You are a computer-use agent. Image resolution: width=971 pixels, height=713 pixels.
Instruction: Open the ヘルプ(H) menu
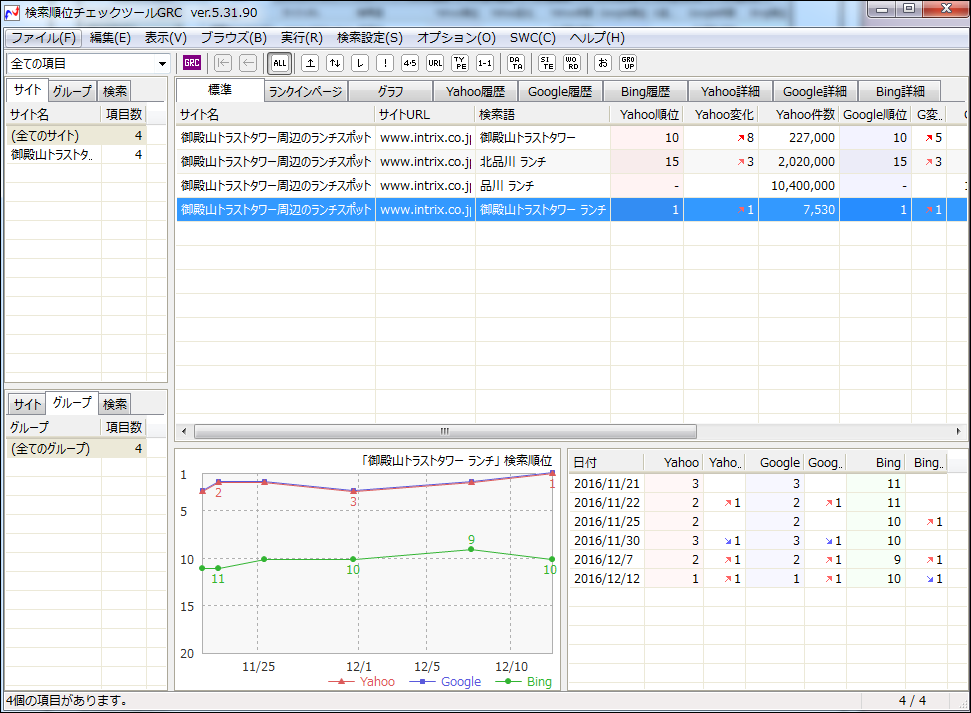pos(597,38)
